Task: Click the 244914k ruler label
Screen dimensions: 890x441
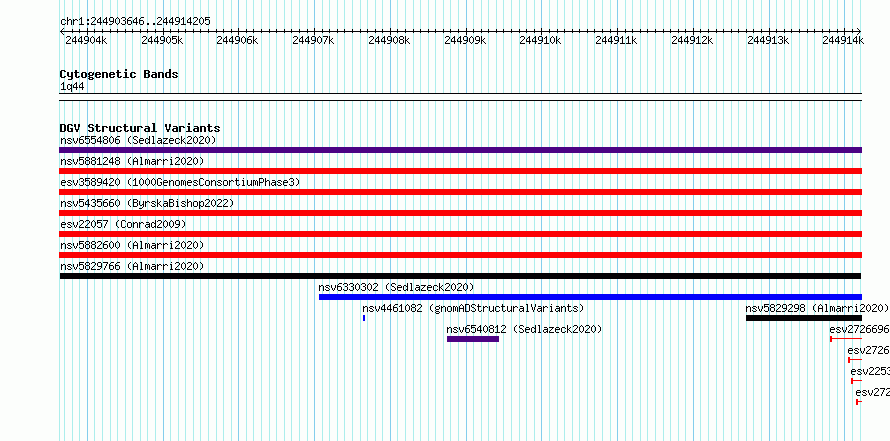Action: click(x=843, y=40)
